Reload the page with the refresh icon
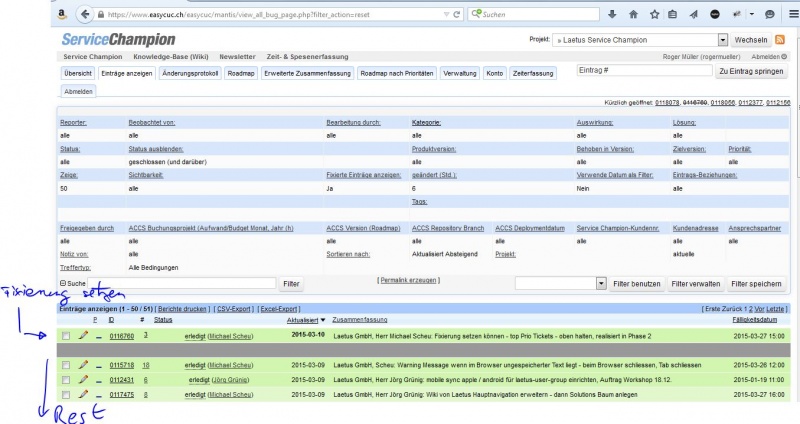Image resolution: width=800 pixels, height=424 pixels. pos(457,14)
